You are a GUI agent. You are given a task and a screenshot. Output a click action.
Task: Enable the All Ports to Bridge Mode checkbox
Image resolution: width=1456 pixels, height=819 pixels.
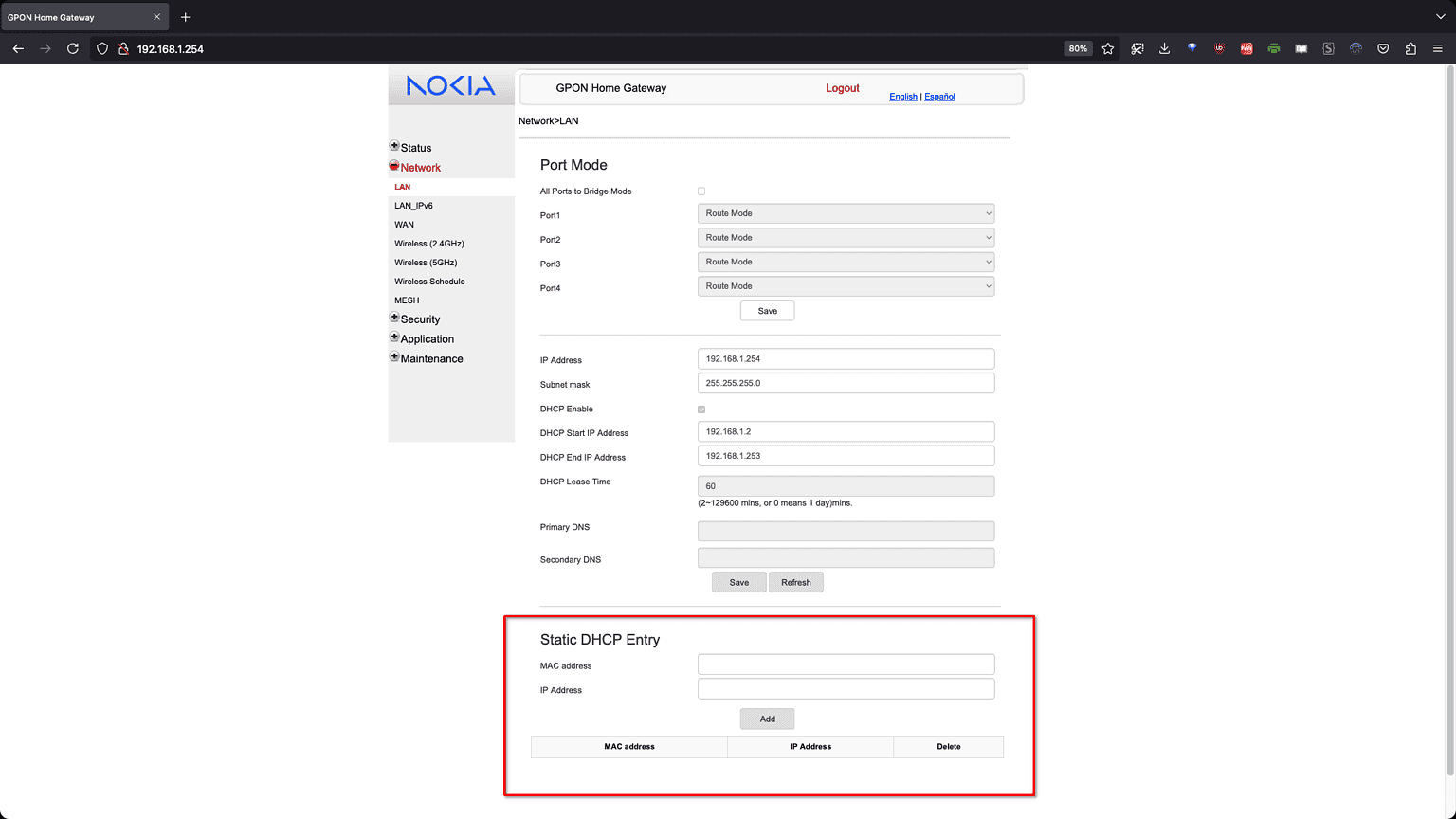click(x=701, y=191)
